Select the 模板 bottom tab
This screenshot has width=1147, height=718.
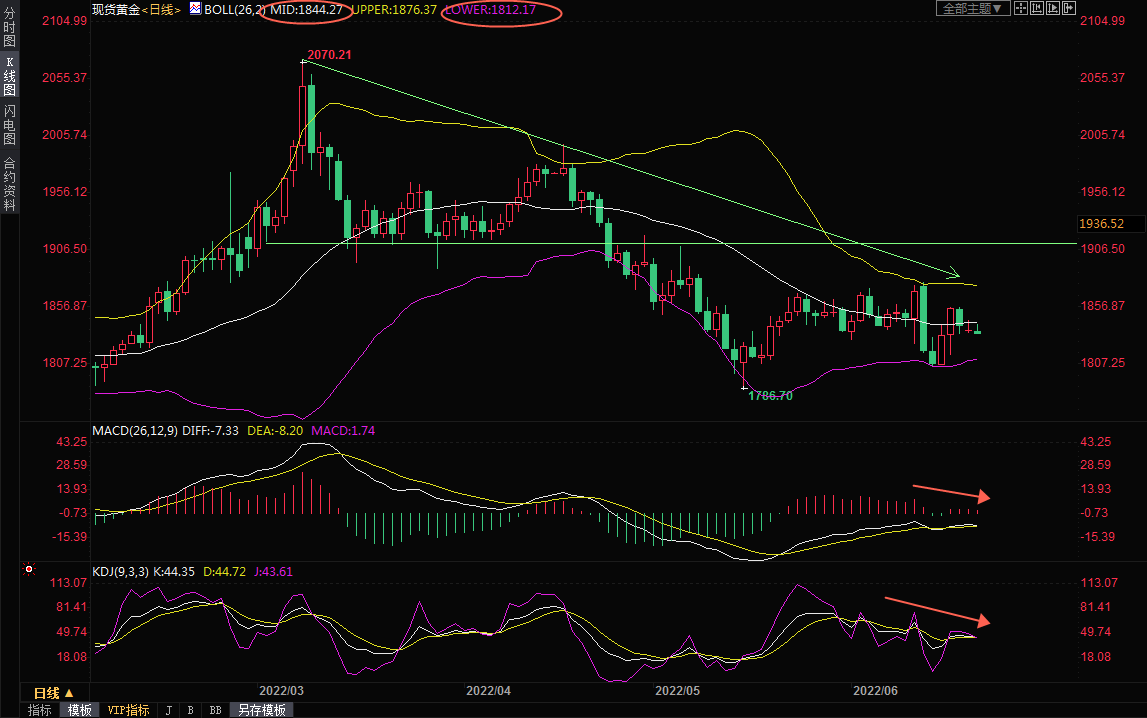click(79, 710)
